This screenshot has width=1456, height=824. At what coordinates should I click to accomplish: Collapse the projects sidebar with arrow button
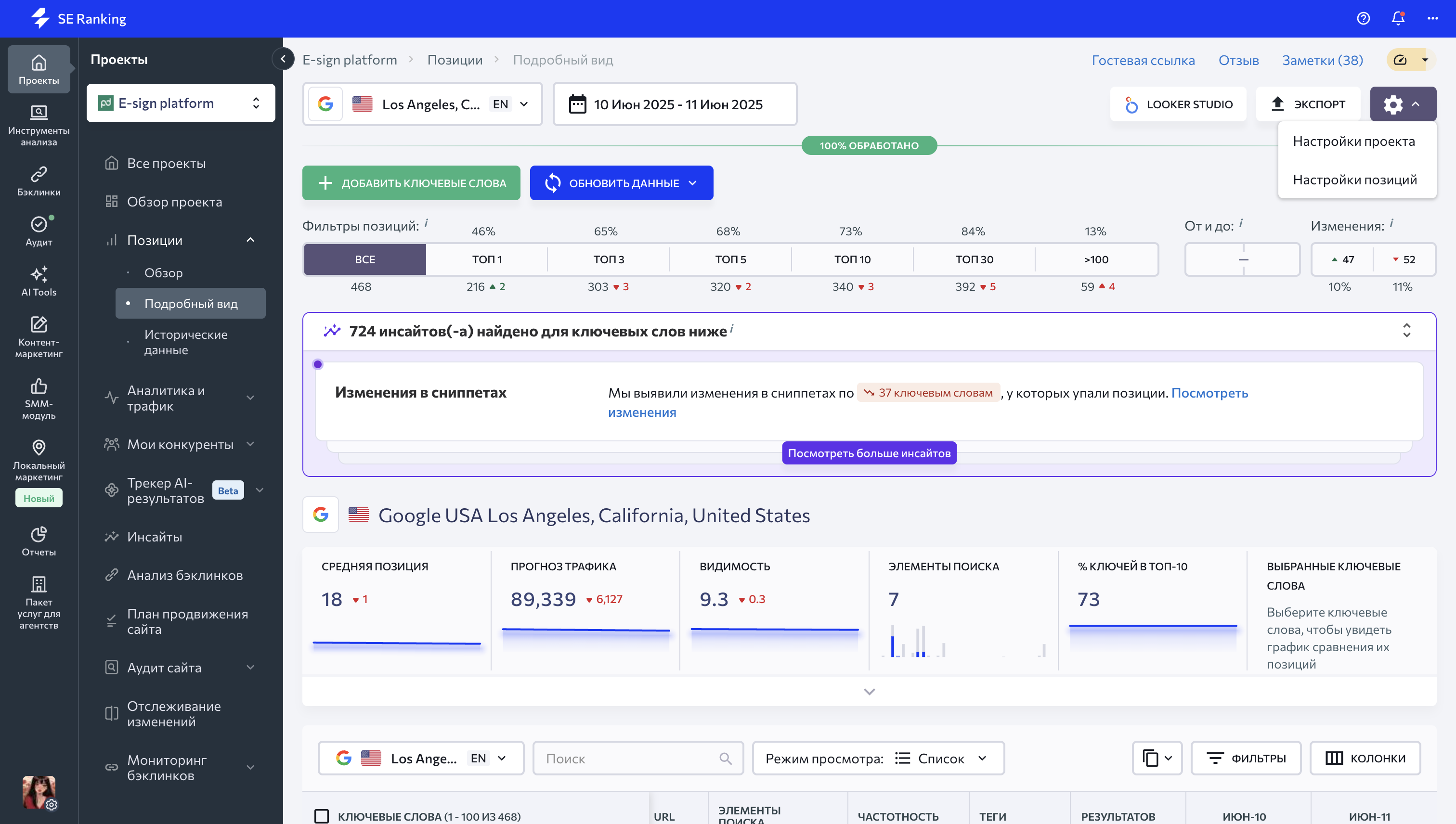(283, 59)
